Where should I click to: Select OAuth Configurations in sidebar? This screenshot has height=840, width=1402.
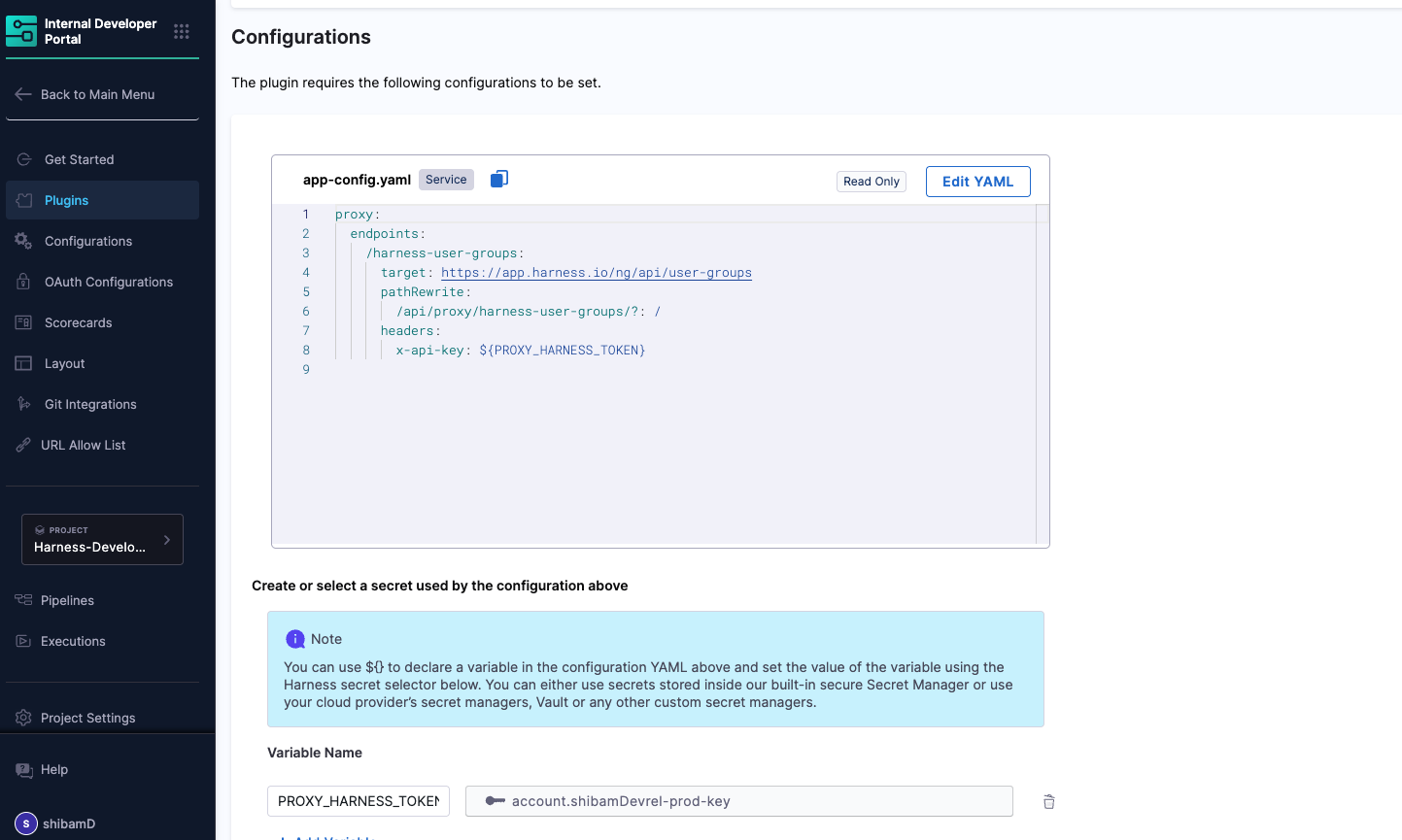point(109,282)
